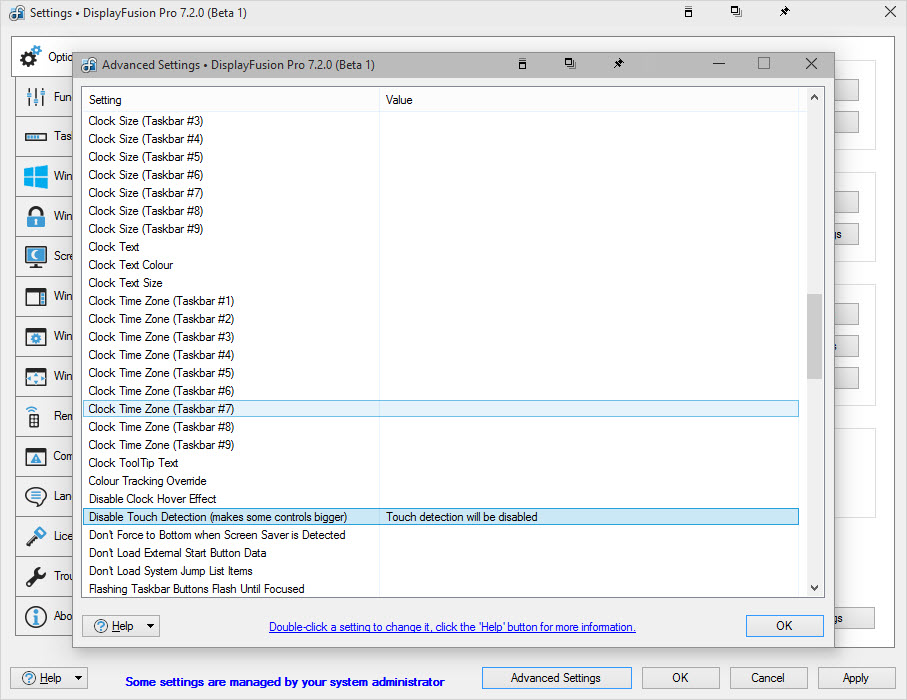Click the Windows logo sidebar icon

coord(37,177)
